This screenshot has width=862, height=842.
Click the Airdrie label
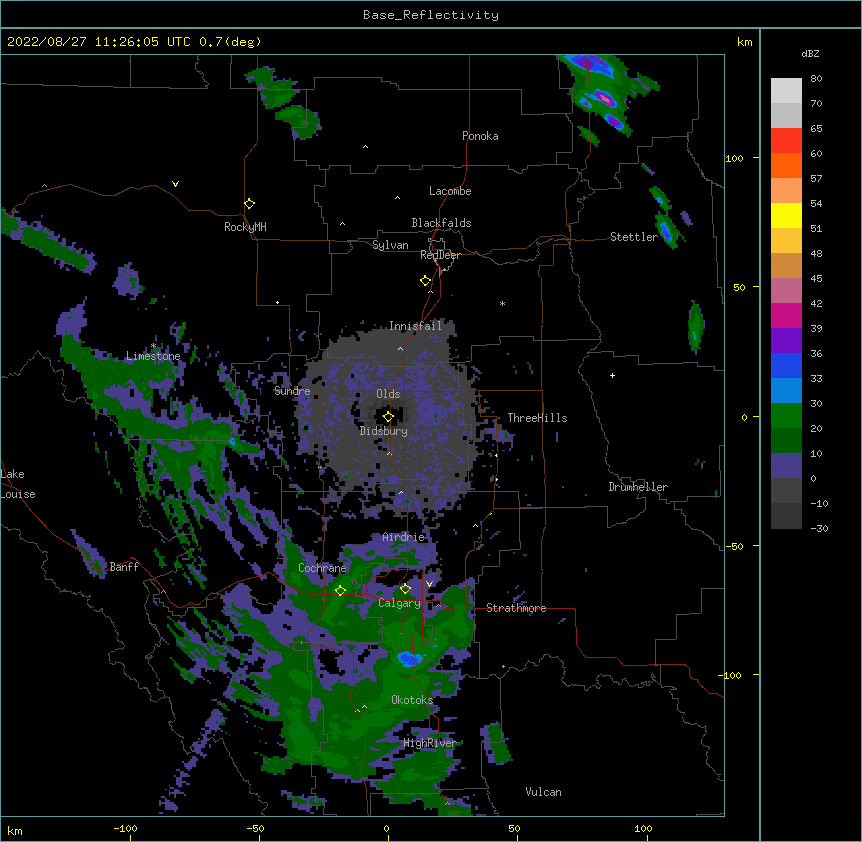click(404, 537)
